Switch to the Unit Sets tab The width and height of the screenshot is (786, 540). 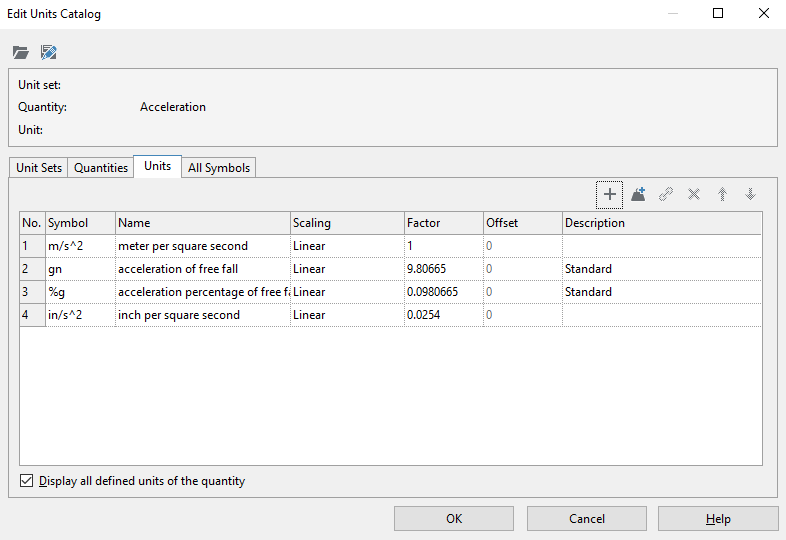(x=39, y=168)
